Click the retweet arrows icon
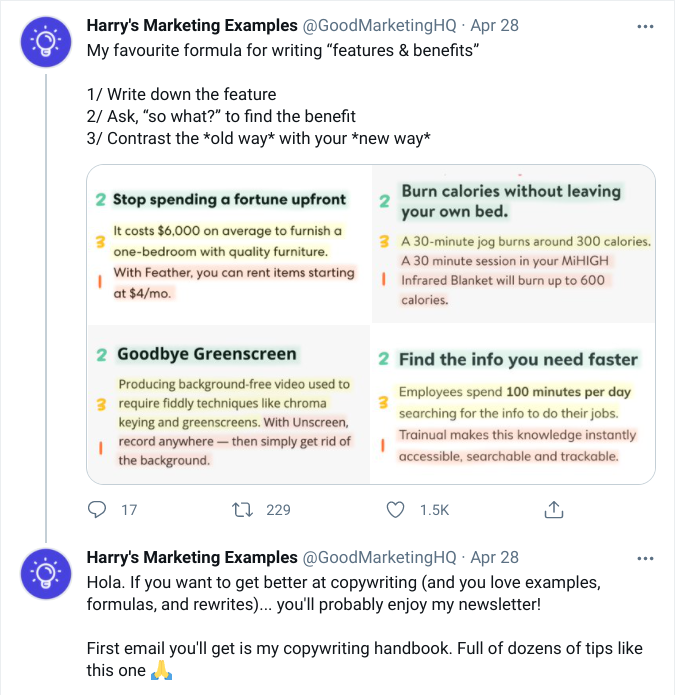This screenshot has height=695, width=675. (x=242, y=510)
